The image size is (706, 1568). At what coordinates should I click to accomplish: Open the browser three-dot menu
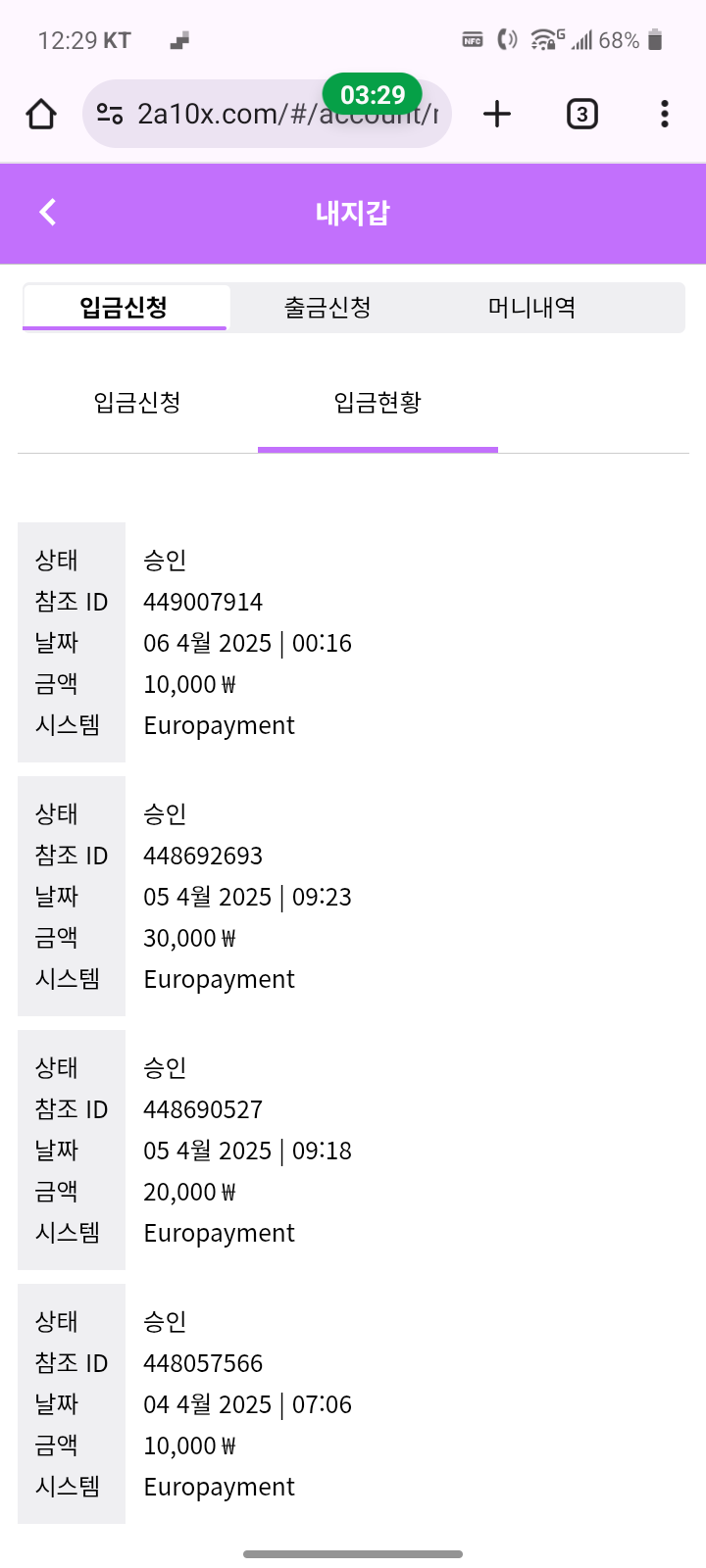[x=664, y=115]
